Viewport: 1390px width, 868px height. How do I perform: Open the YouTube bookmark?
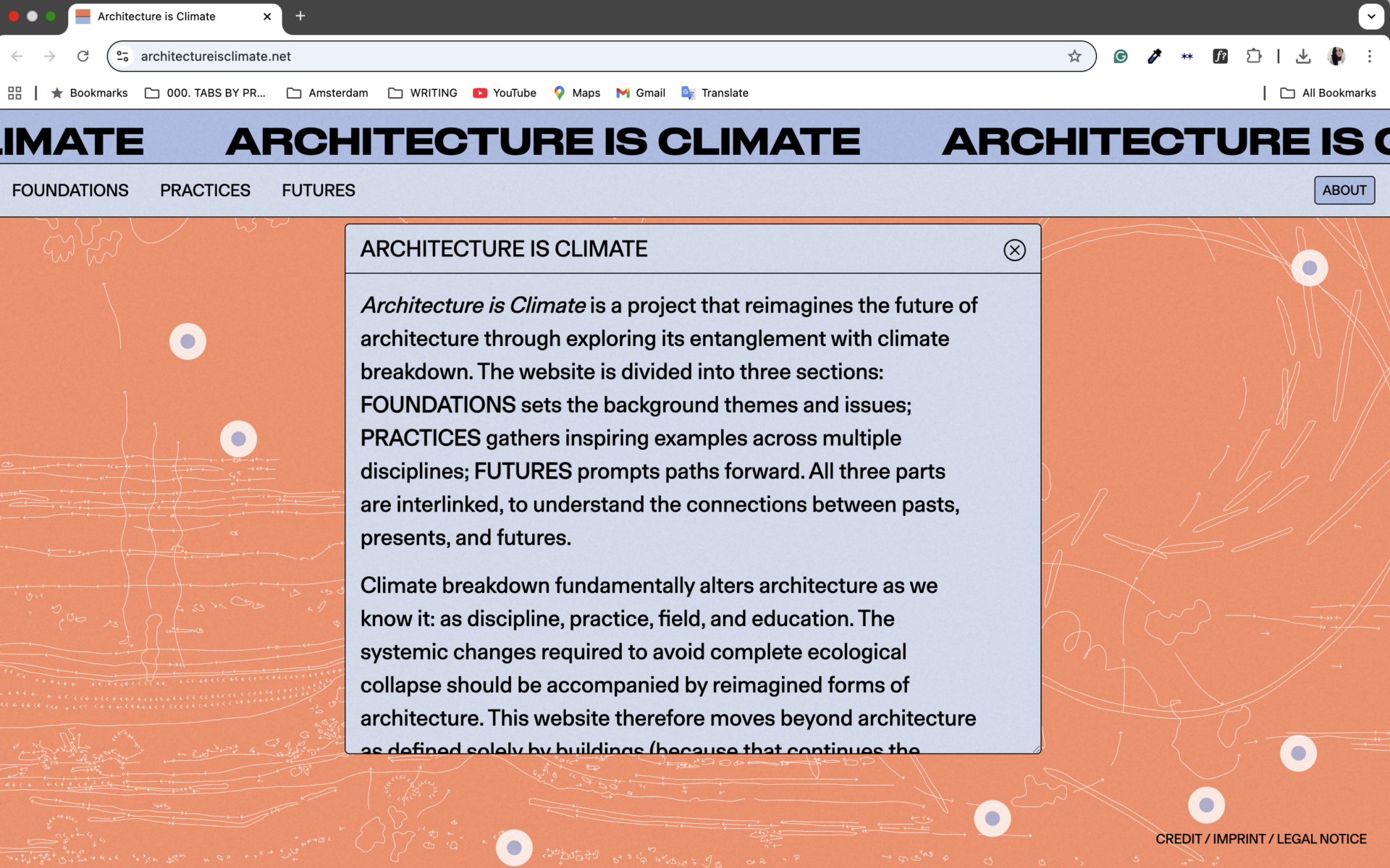(505, 93)
